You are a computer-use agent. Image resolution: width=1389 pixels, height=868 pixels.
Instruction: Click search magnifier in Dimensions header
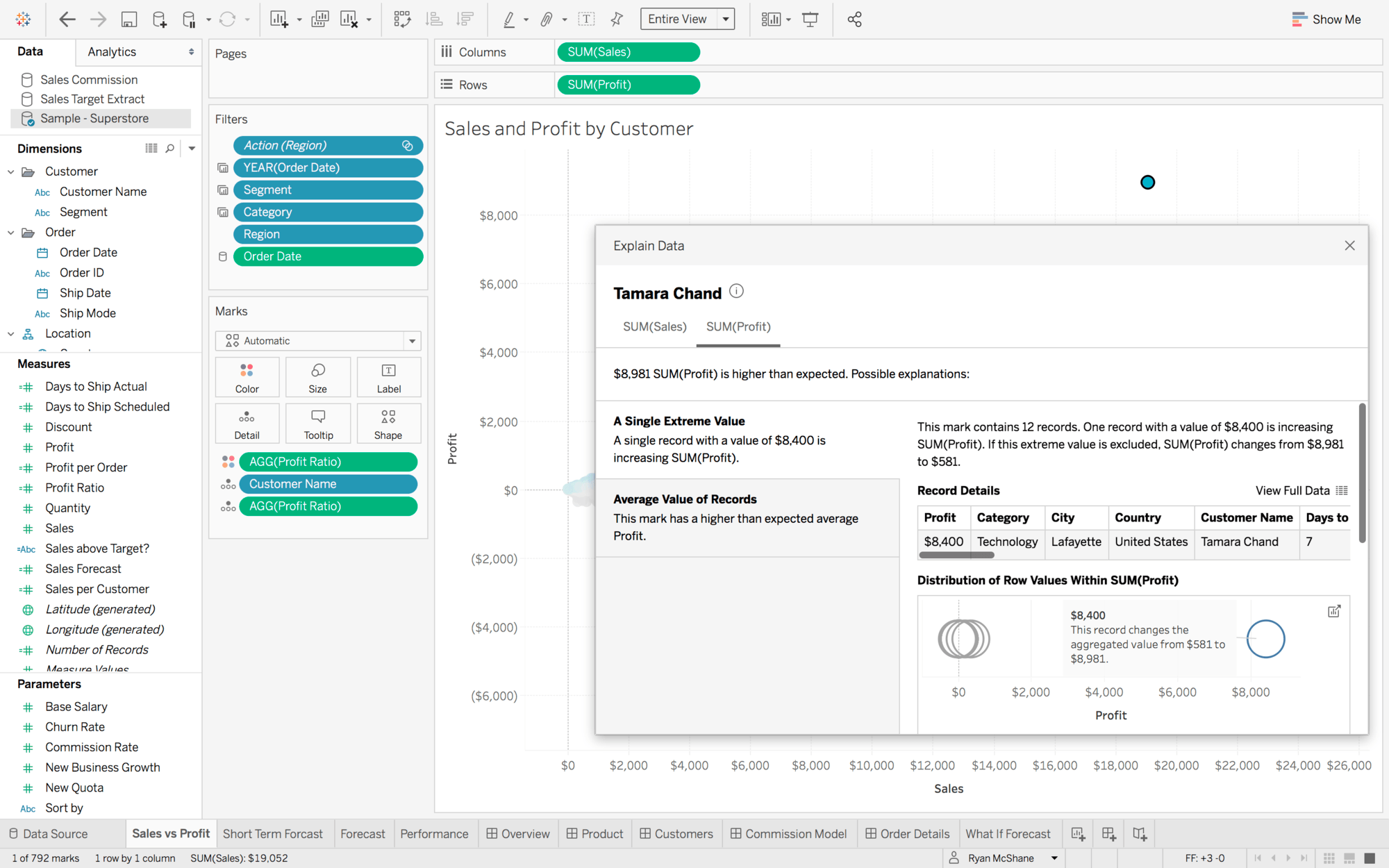point(170,148)
